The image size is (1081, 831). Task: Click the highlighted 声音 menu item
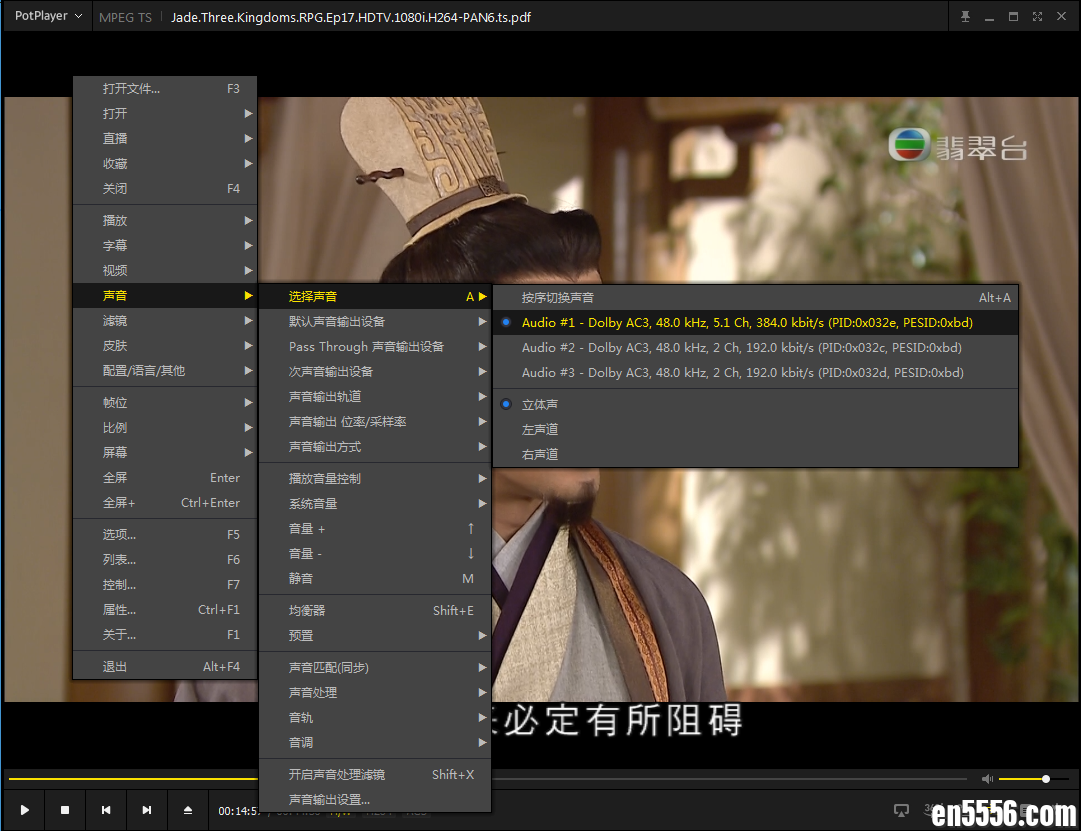coord(165,295)
